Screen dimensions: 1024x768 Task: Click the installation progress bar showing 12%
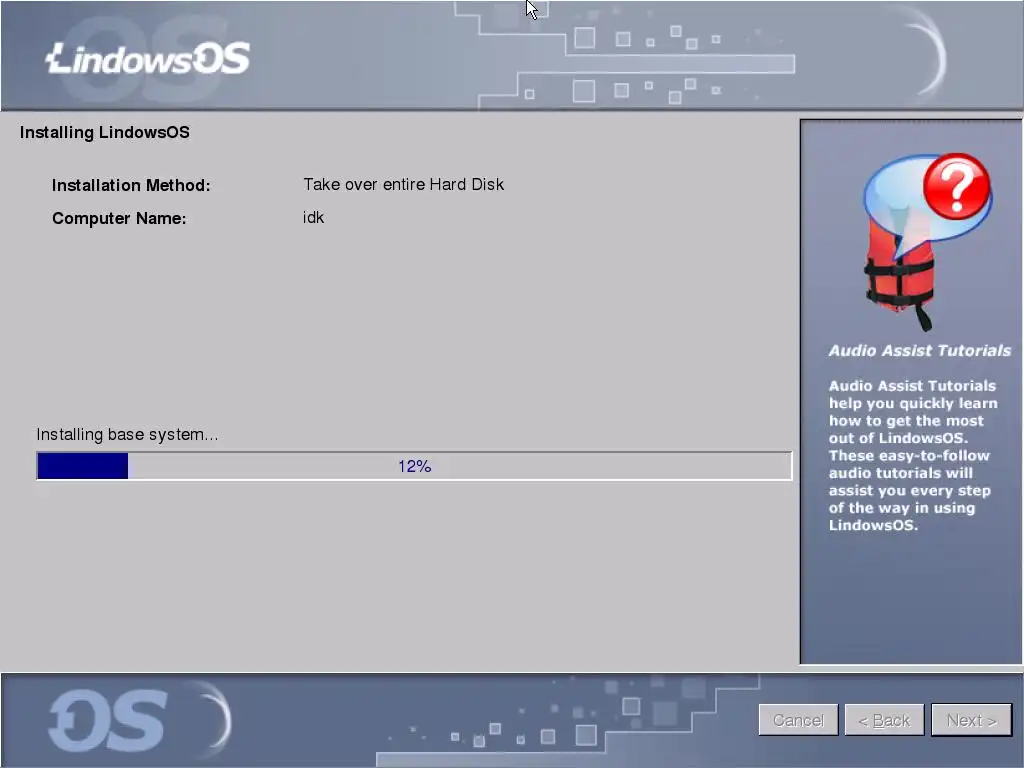[x=414, y=466]
